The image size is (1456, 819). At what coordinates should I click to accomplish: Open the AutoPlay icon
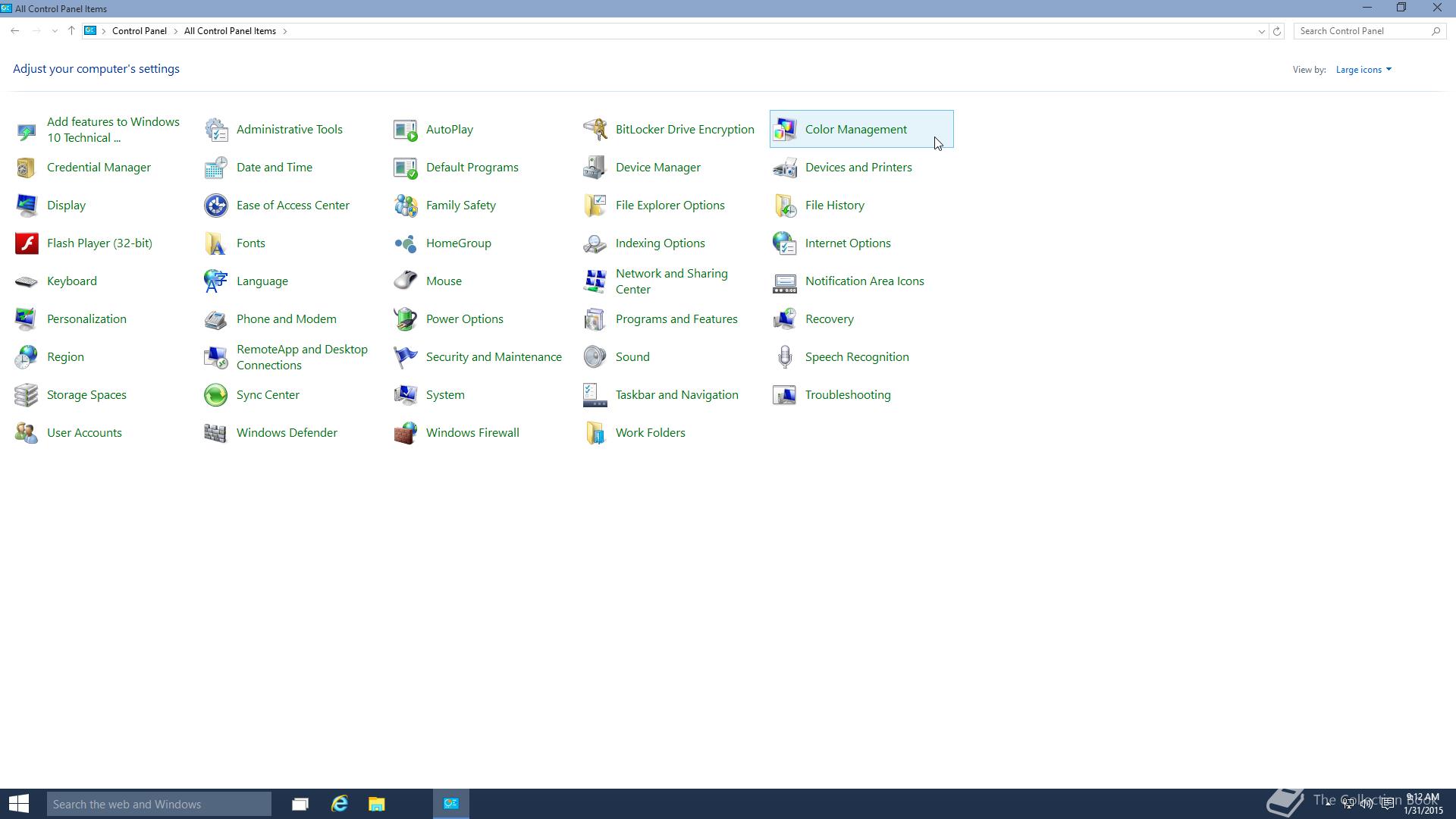point(406,130)
